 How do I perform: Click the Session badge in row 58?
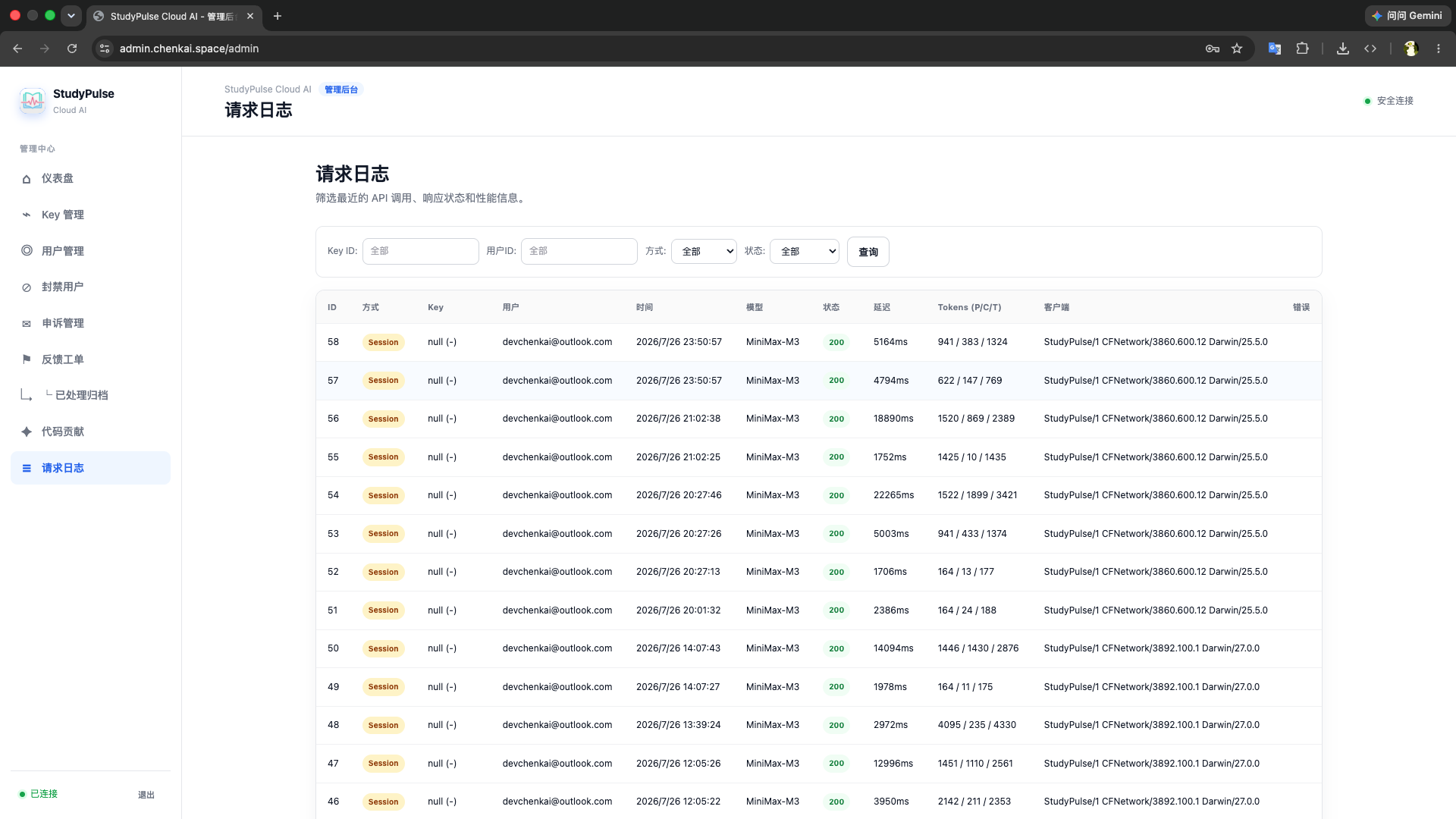(383, 343)
